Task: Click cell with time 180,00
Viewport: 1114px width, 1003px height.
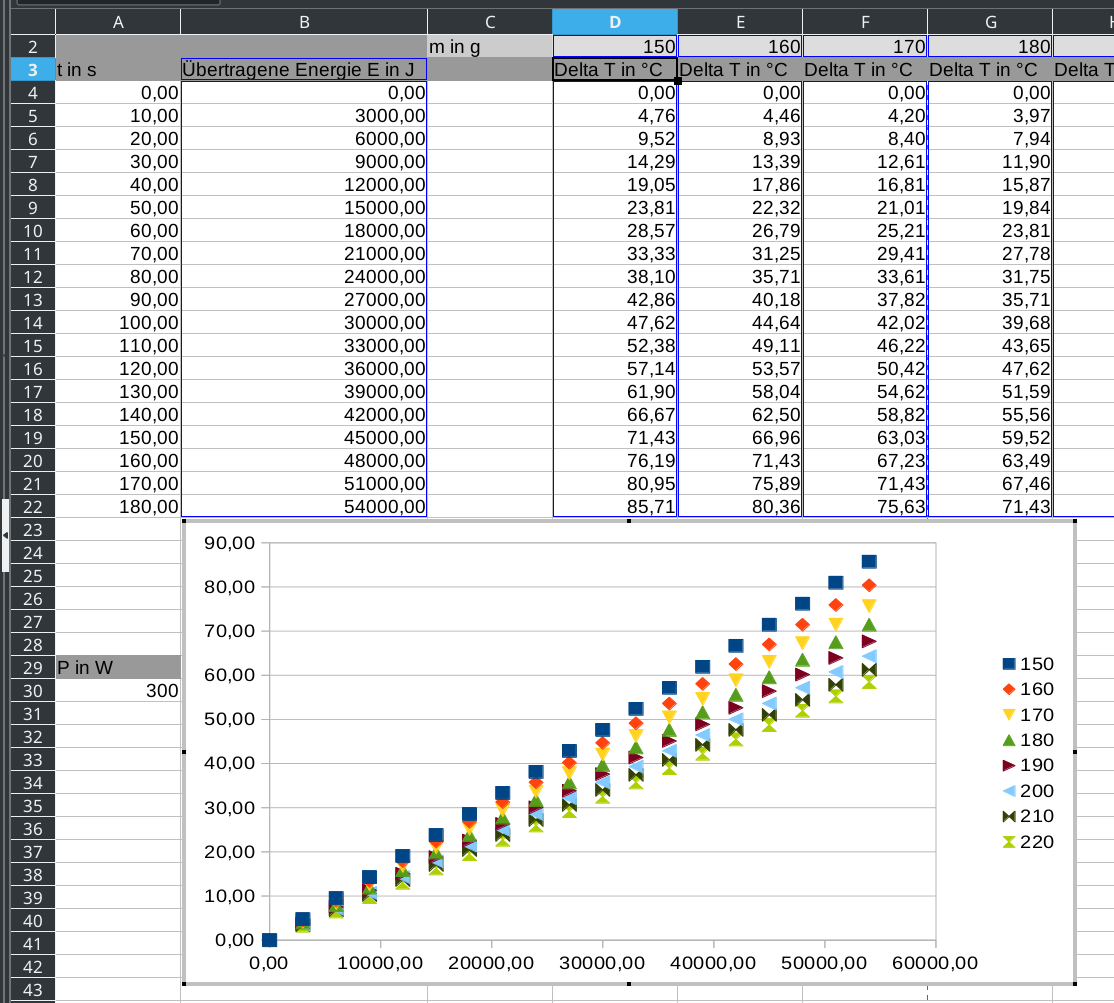Action: pos(118,507)
